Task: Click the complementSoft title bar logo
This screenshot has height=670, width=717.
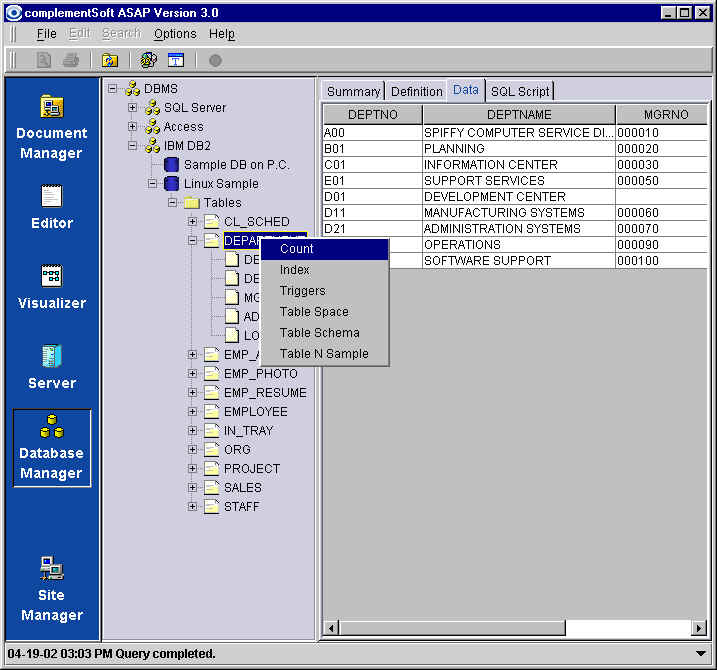Action: pyautogui.click(x=14, y=12)
